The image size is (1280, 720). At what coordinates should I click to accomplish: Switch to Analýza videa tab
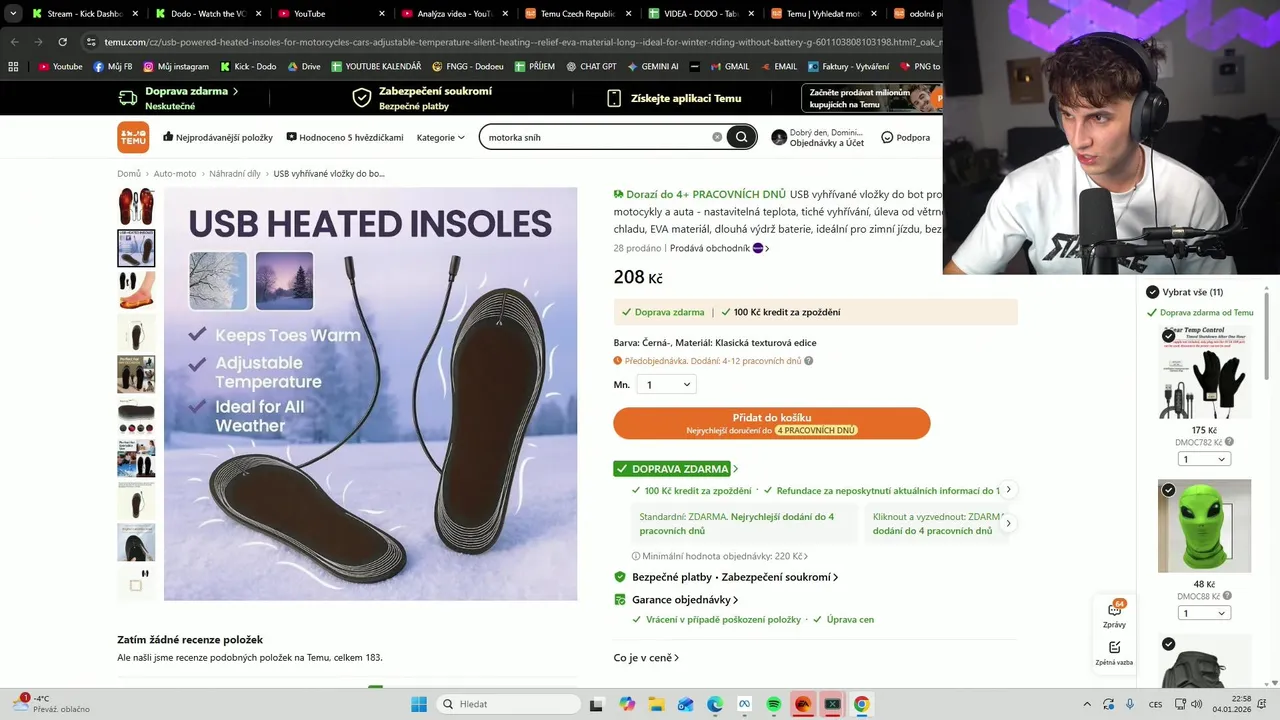tap(453, 14)
